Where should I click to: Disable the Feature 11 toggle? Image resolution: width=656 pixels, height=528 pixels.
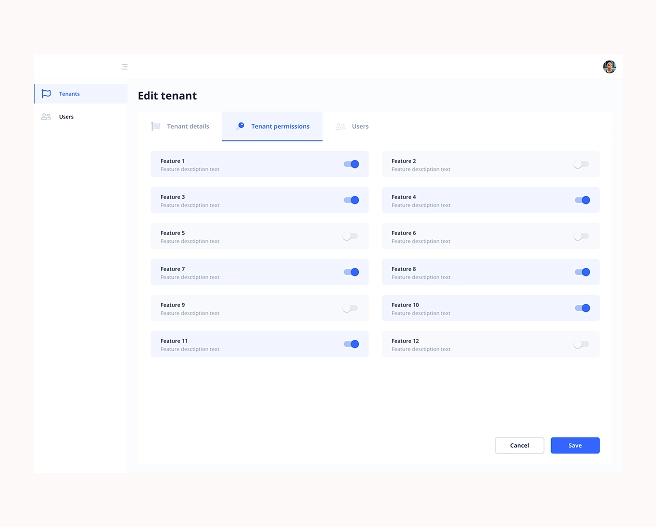351,344
